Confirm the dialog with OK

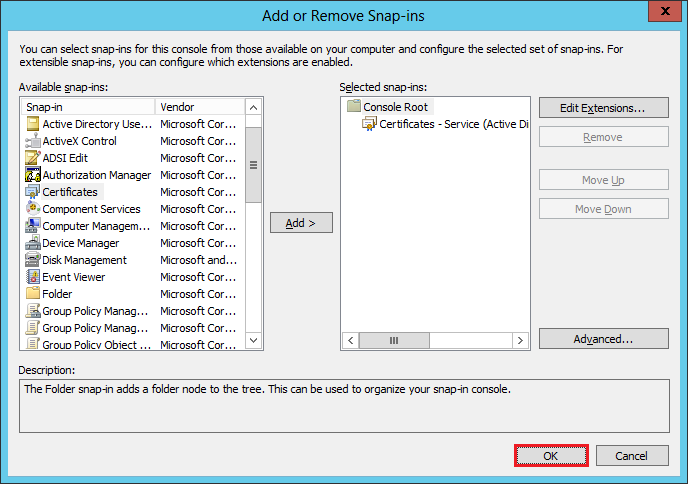pos(550,455)
